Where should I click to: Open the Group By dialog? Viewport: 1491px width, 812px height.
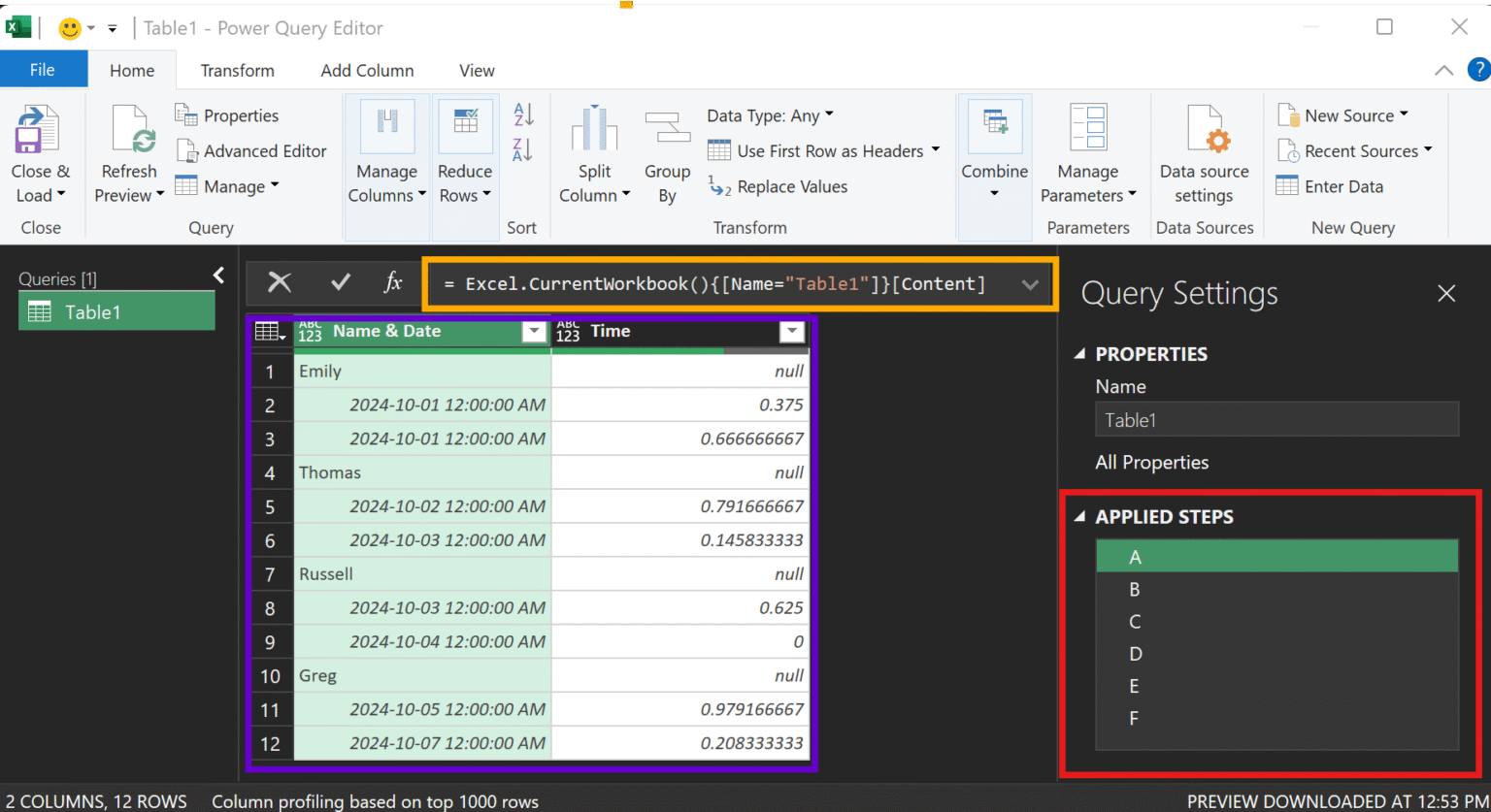pos(667,152)
